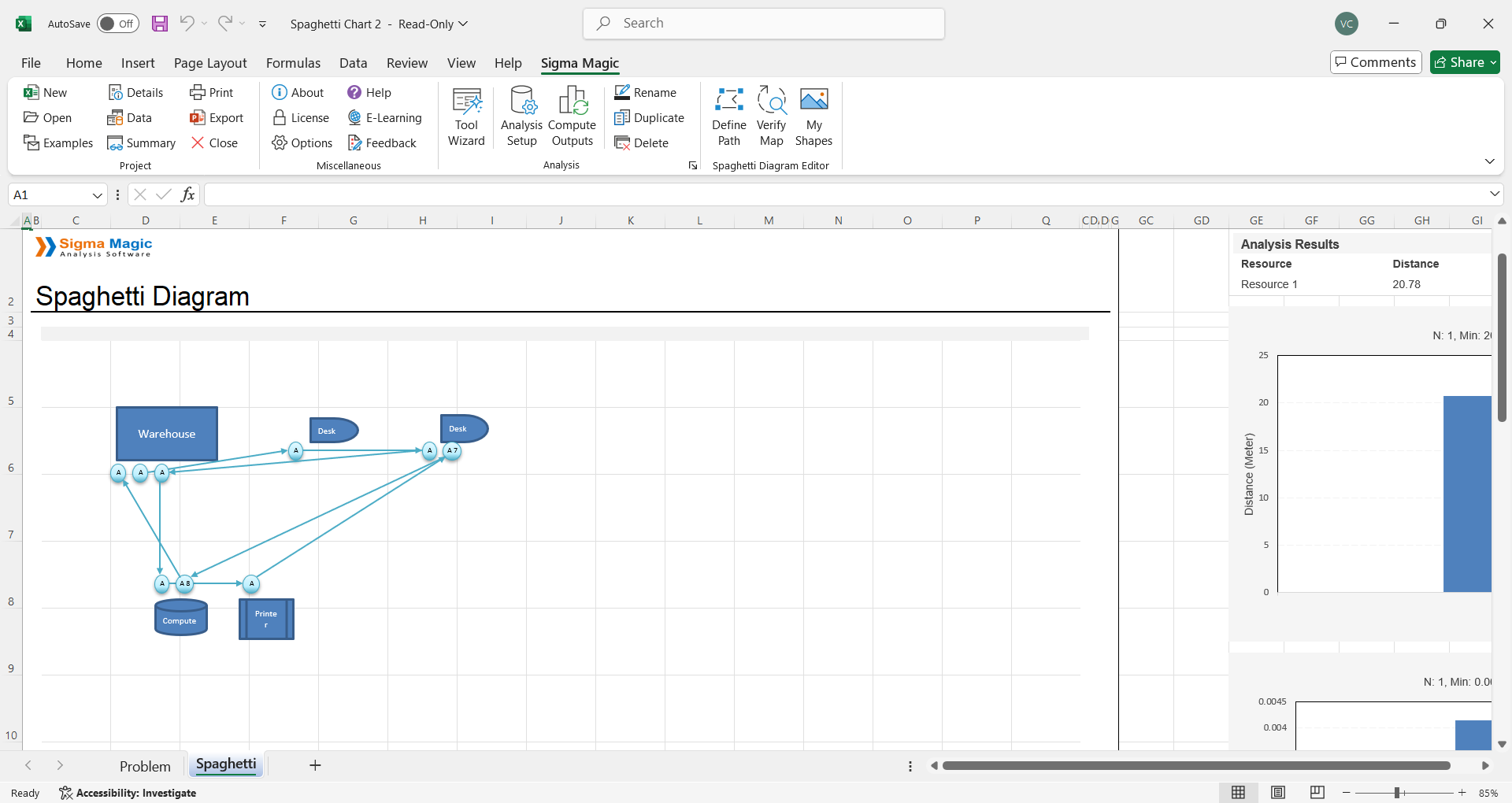Viewport: 1512px width, 803px height.
Task: Click the Search input box
Action: point(764,24)
